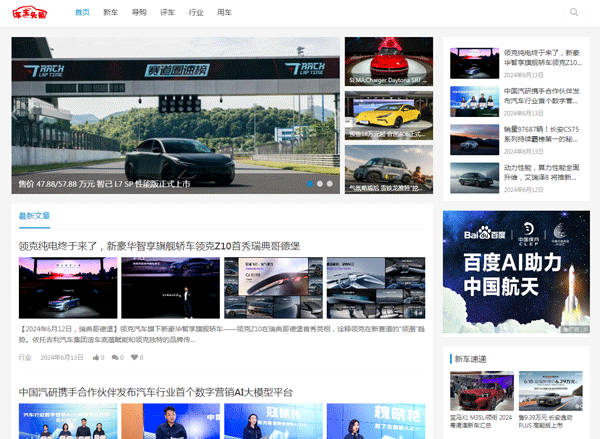Open first image of 中国汽研 article gallery
Viewport: 600px width, 439px height.
68,421
